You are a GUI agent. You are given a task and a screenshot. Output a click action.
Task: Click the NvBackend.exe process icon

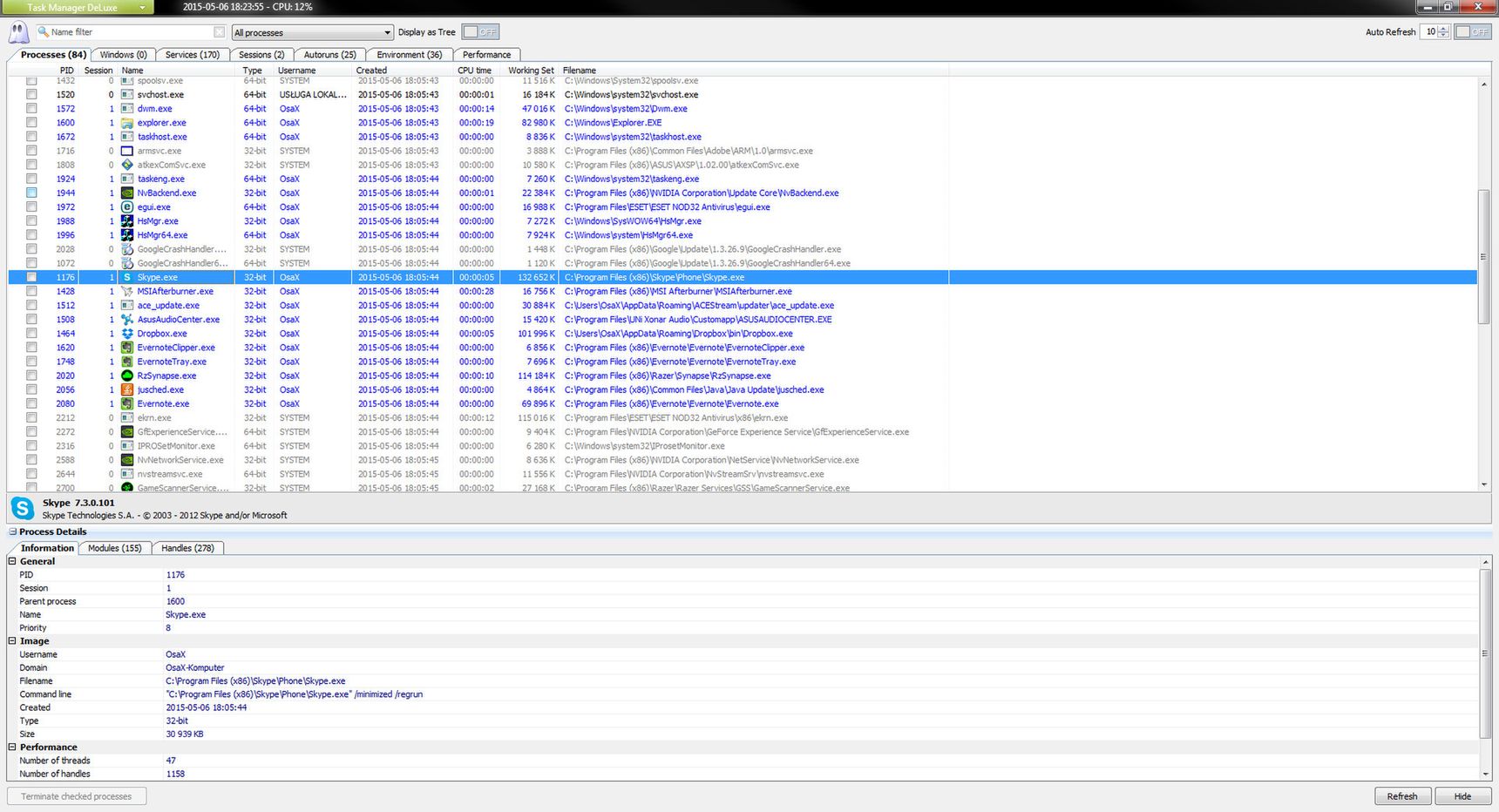coord(127,193)
